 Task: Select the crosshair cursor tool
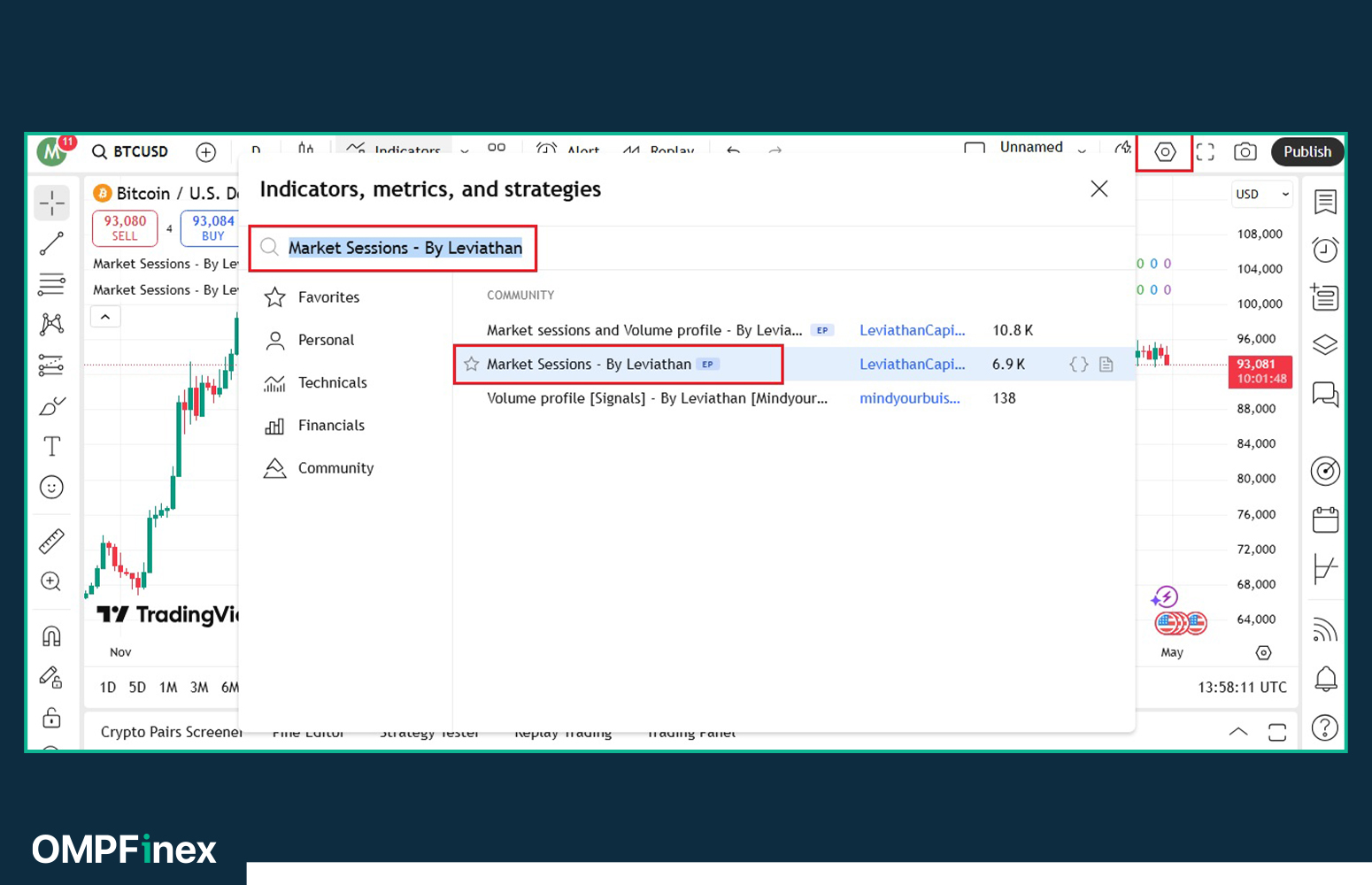[x=51, y=203]
